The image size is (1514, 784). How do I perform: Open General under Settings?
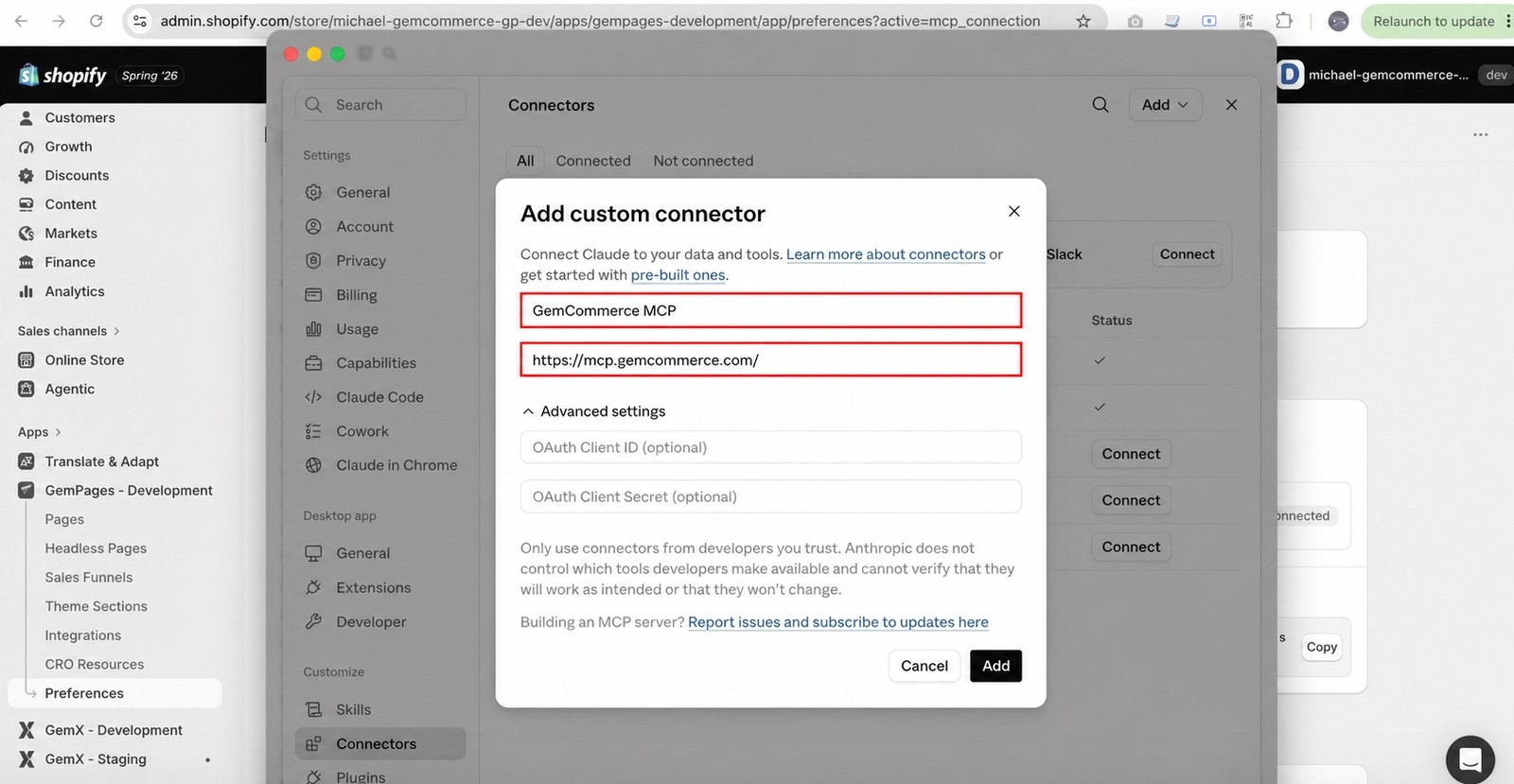click(x=362, y=192)
